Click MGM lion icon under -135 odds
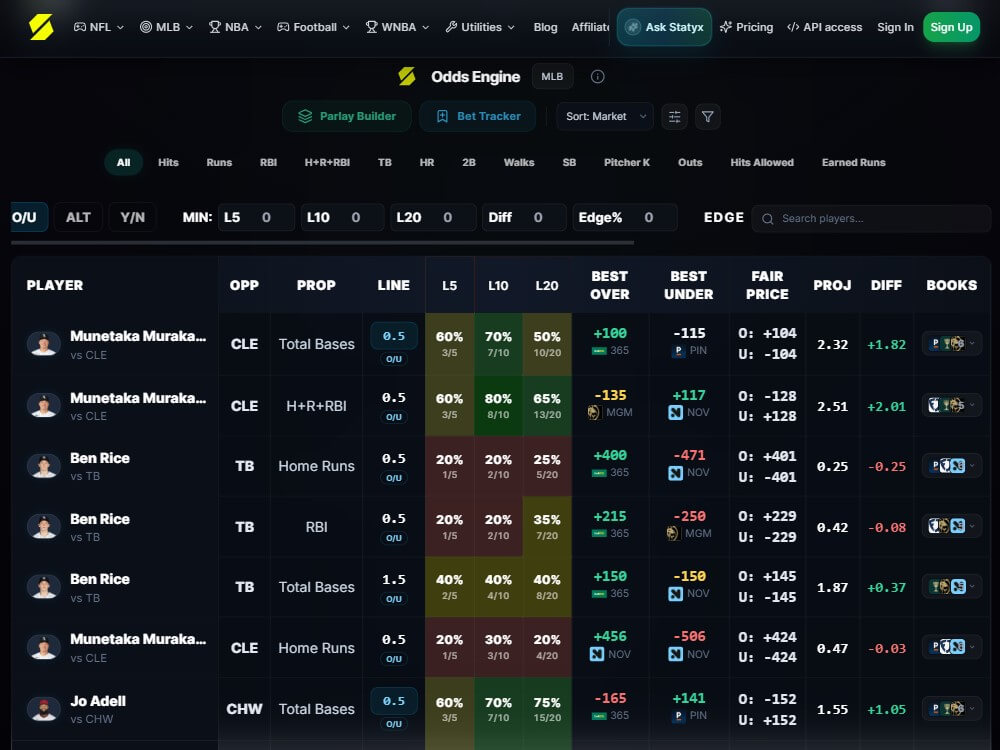 tap(594, 413)
